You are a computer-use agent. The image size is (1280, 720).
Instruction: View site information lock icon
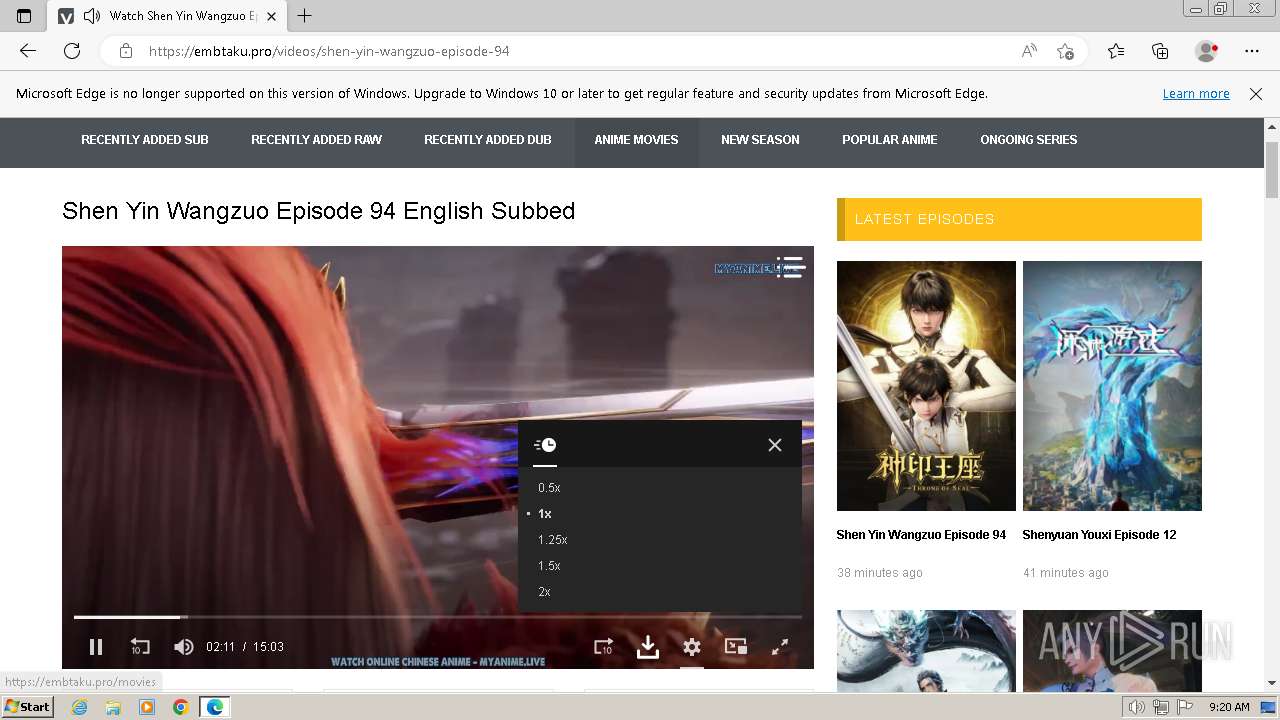[125, 51]
